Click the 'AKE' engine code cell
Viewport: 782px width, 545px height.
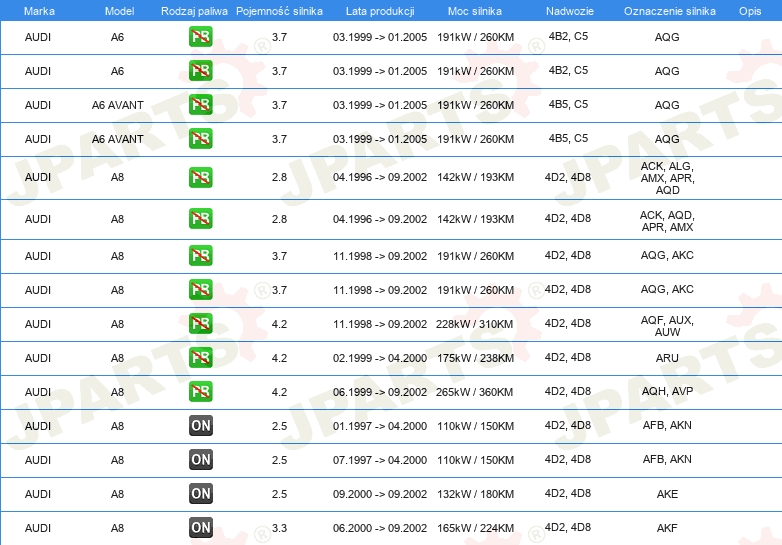[667, 494]
